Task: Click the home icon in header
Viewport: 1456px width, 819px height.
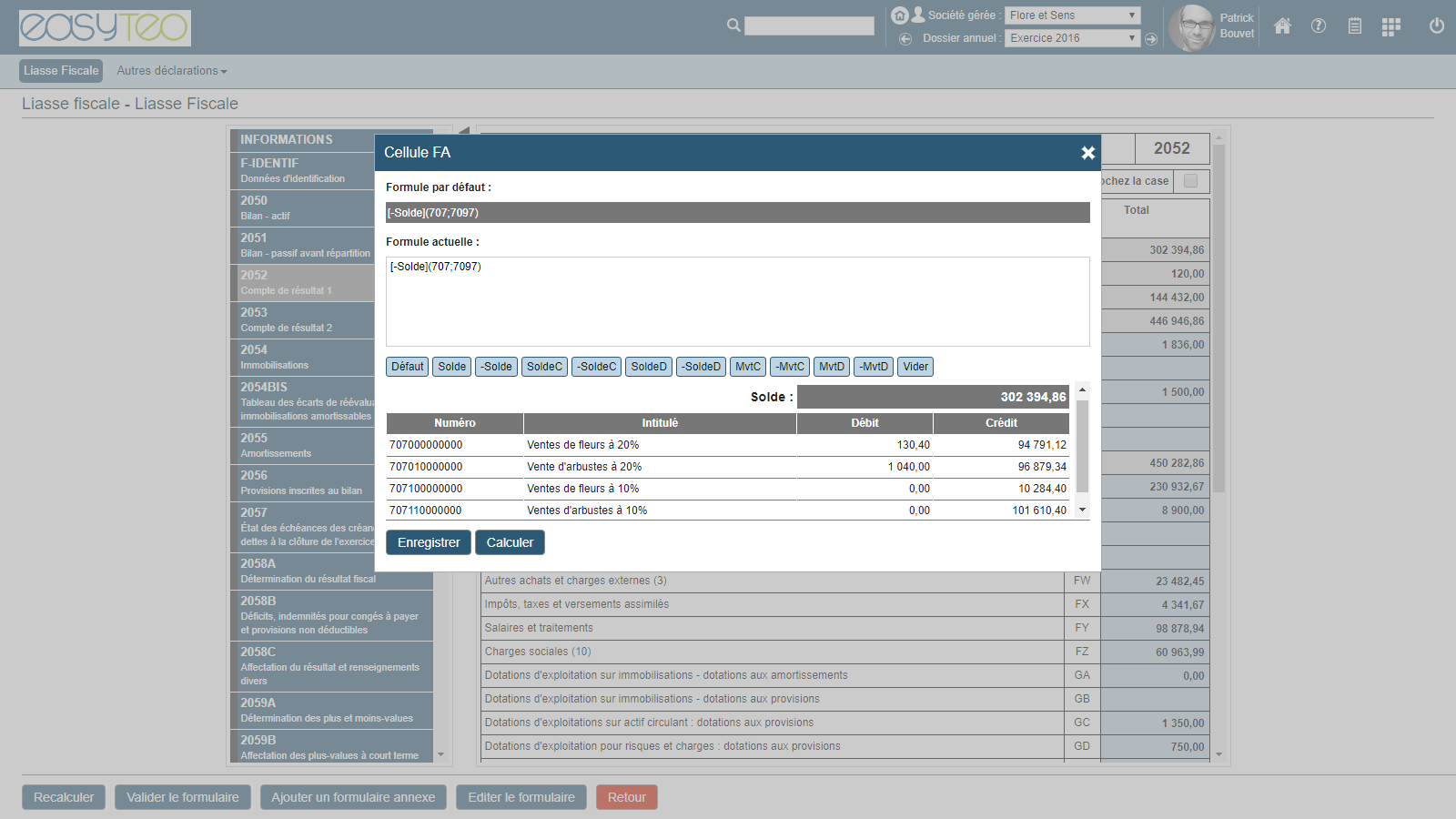Action: (1282, 26)
